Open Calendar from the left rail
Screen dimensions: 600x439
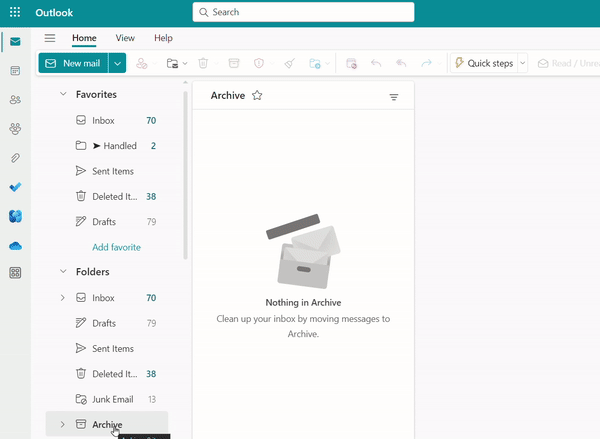click(x=15, y=71)
